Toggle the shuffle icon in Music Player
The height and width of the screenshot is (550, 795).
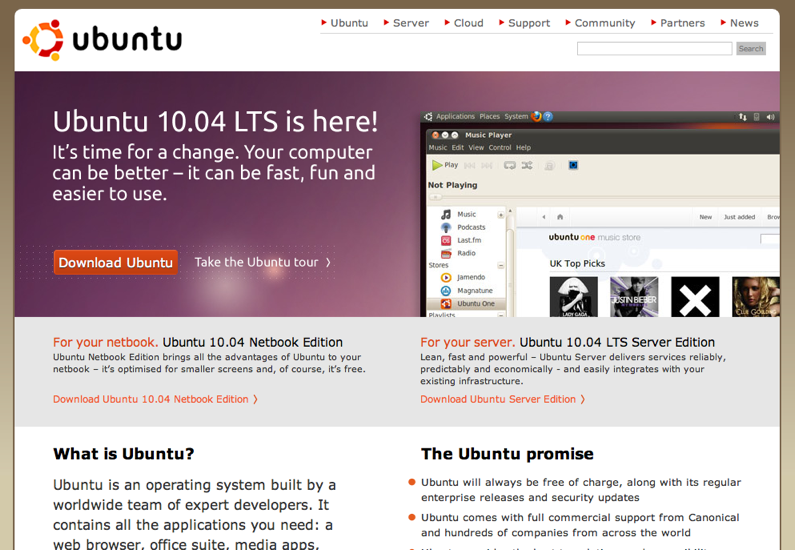coord(527,165)
